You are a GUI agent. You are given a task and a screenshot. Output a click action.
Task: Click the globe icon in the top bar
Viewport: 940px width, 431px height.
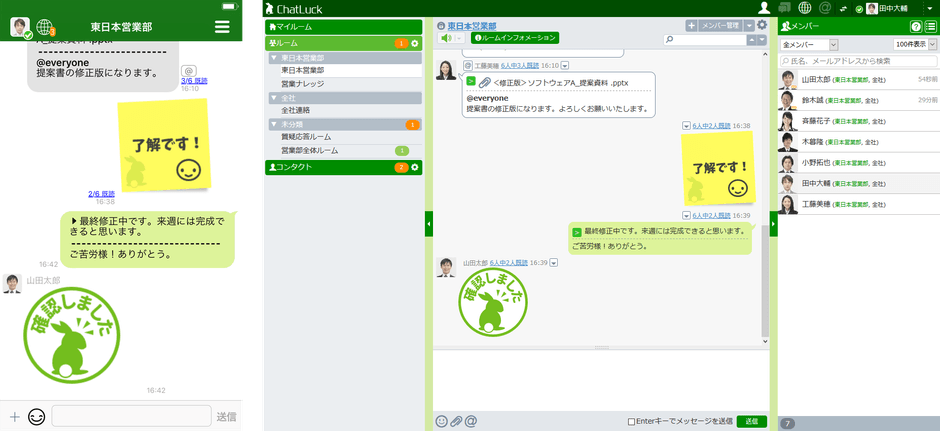805,8
